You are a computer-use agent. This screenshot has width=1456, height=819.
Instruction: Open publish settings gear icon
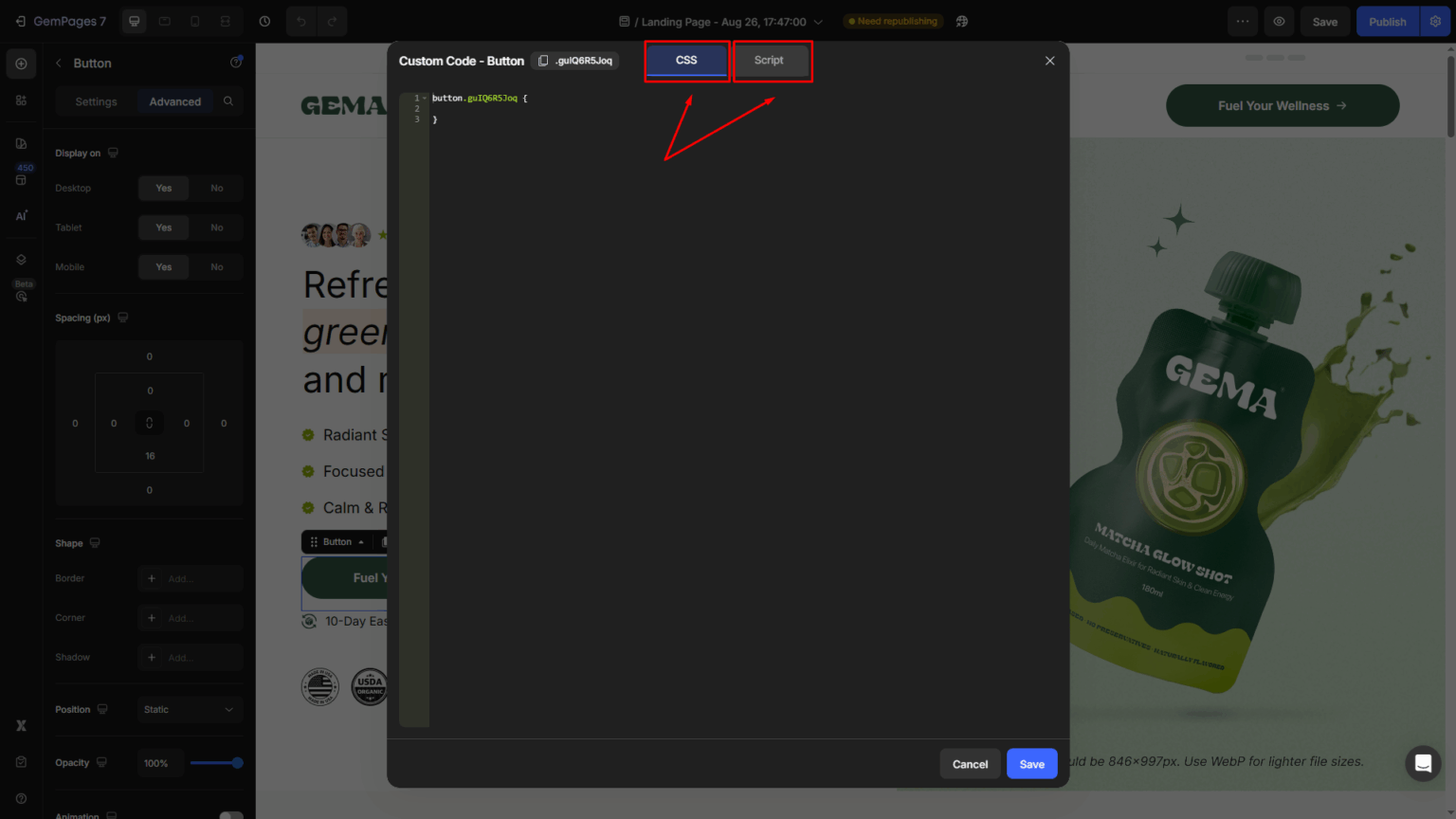tap(1435, 21)
